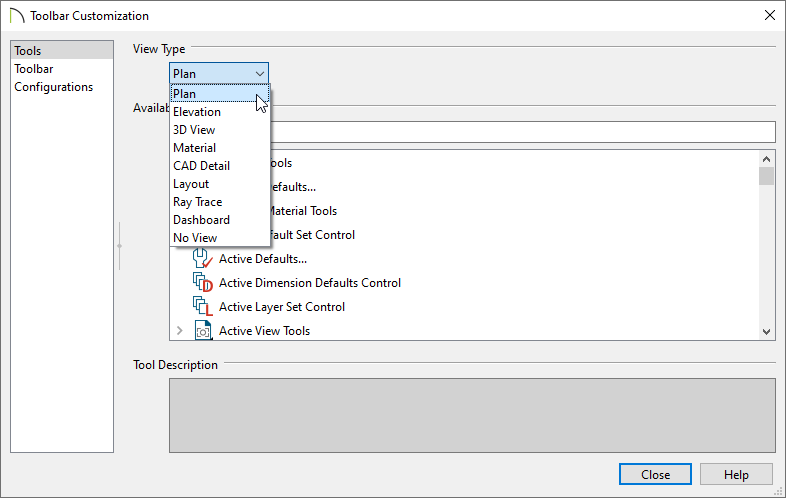786x498 pixels.
Task: Click the Help button
Action: (x=736, y=474)
